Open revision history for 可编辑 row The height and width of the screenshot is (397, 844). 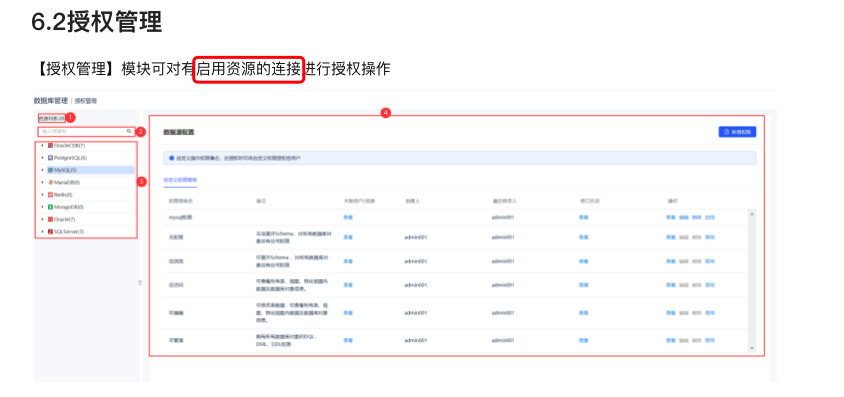pos(583,313)
